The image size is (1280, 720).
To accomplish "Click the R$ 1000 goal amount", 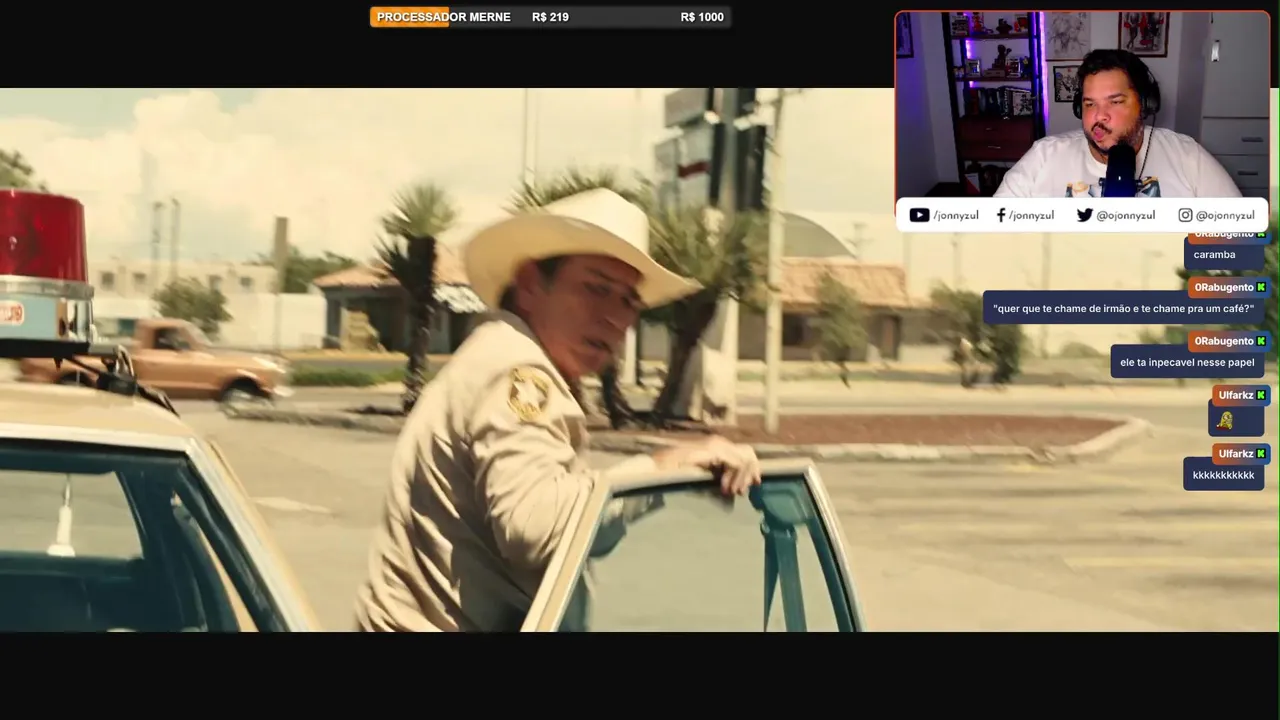I will pyautogui.click(x=702, y=17).
